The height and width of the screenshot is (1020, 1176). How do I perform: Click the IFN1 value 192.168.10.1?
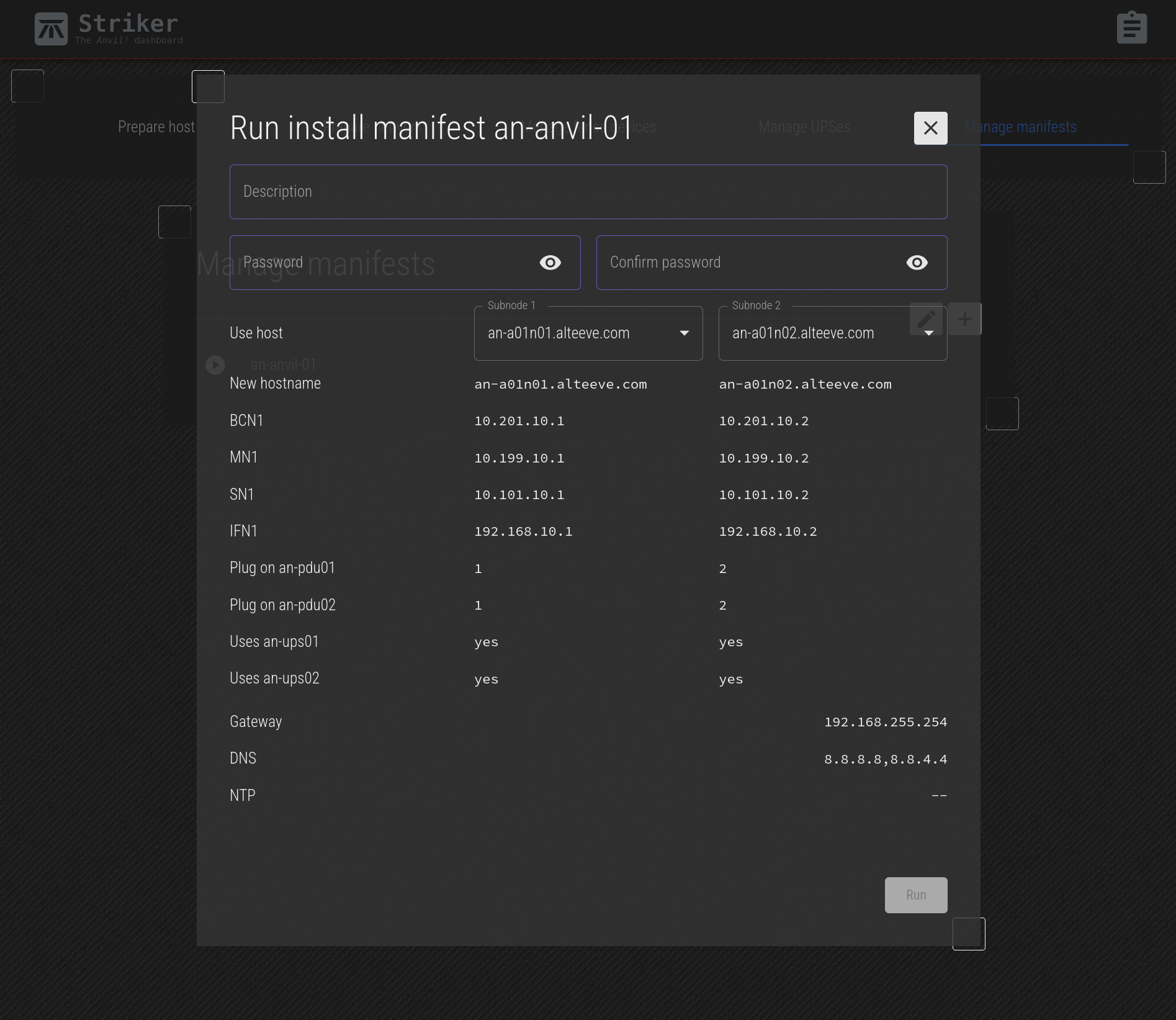(x=524, y=532)
